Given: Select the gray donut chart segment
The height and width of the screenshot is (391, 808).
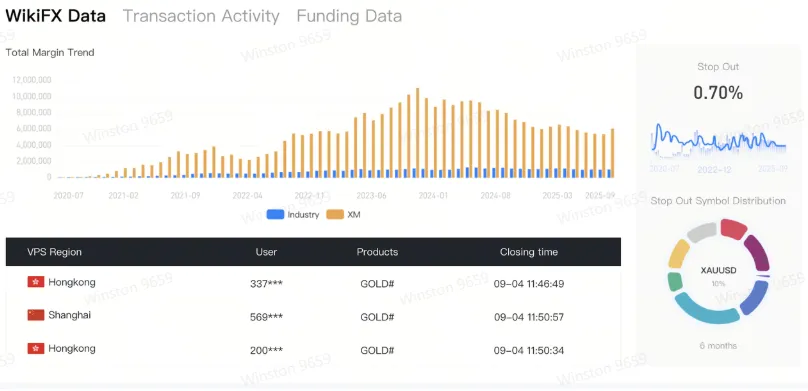Looking at the screenshot, I should (702, 232).
